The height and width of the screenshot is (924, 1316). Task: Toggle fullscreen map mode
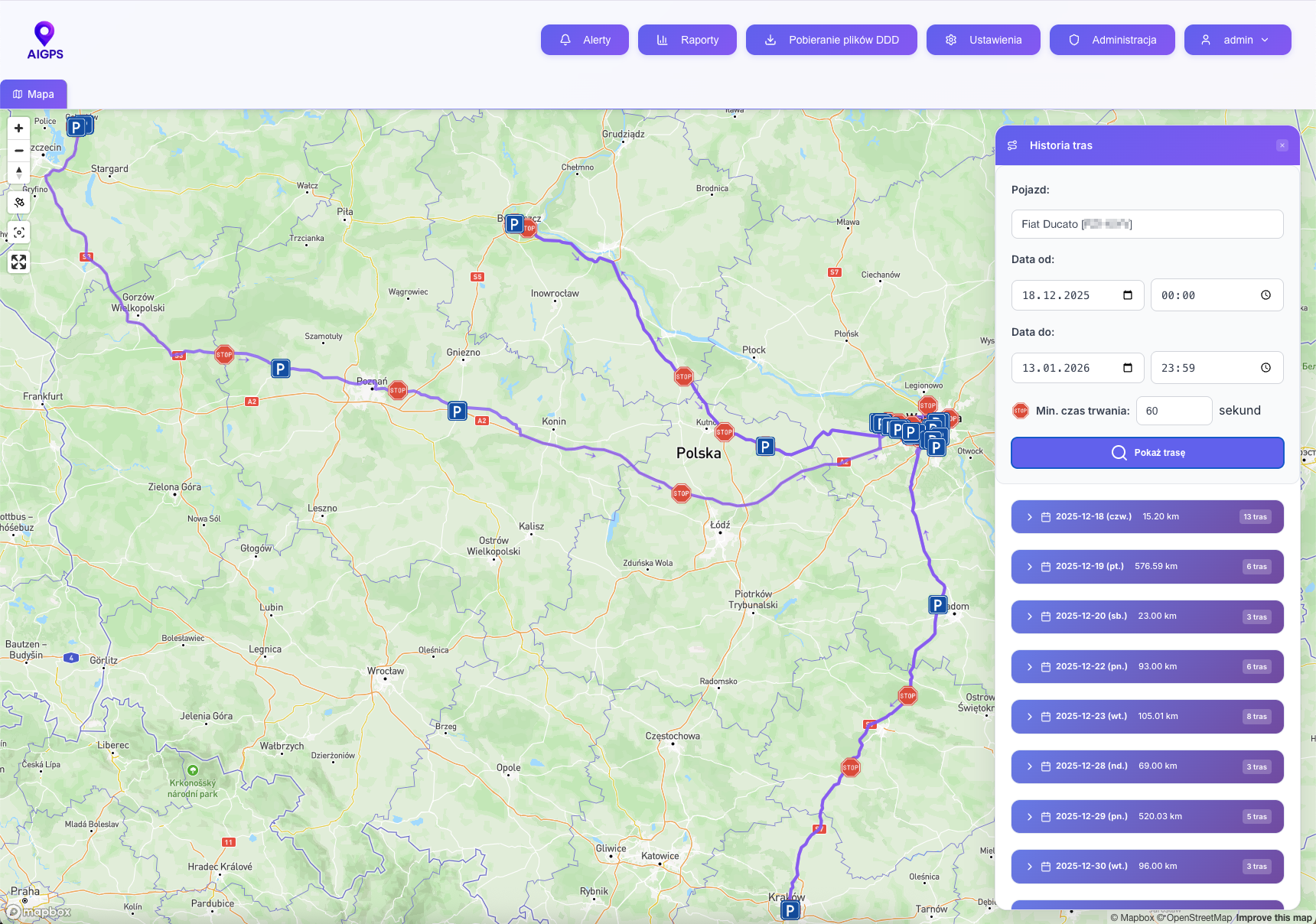pyautogui.click(x=19, y=262)
